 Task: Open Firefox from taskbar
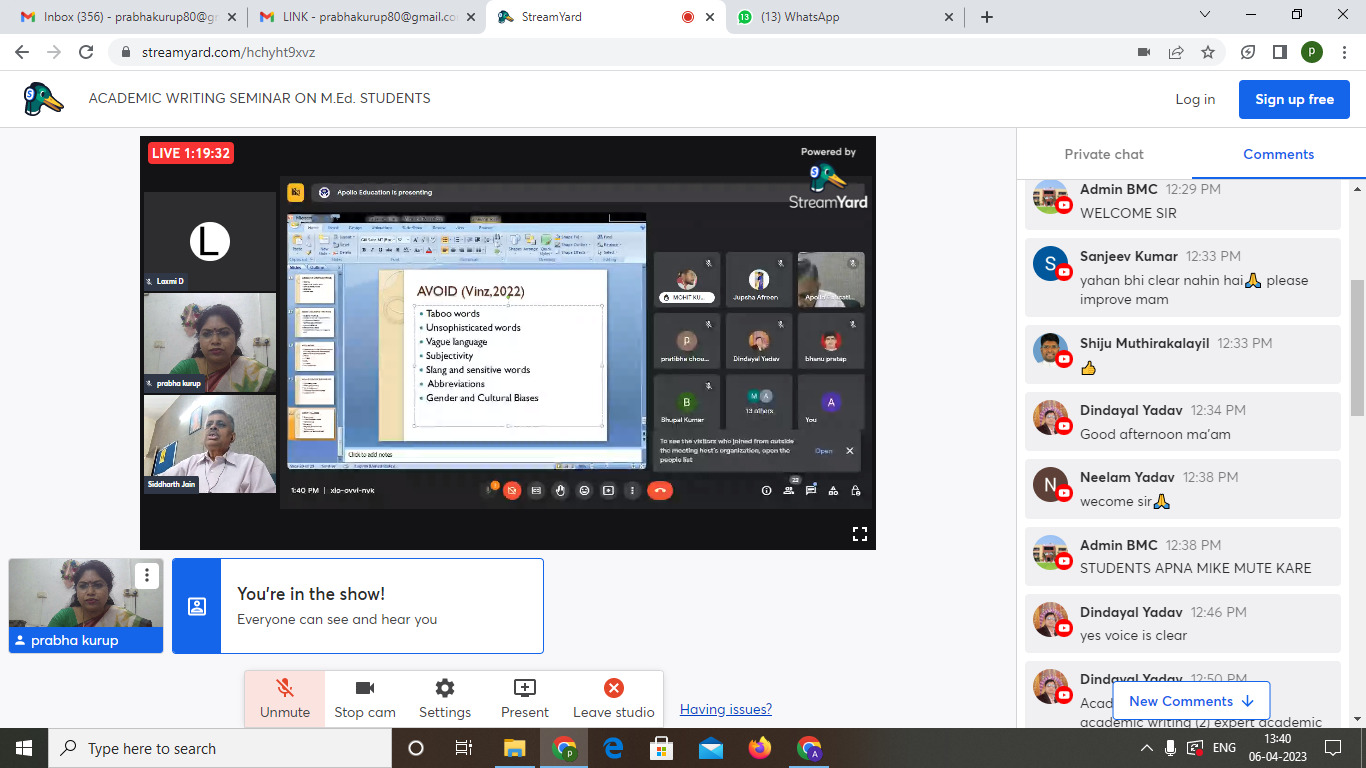(x=760, y=748)
